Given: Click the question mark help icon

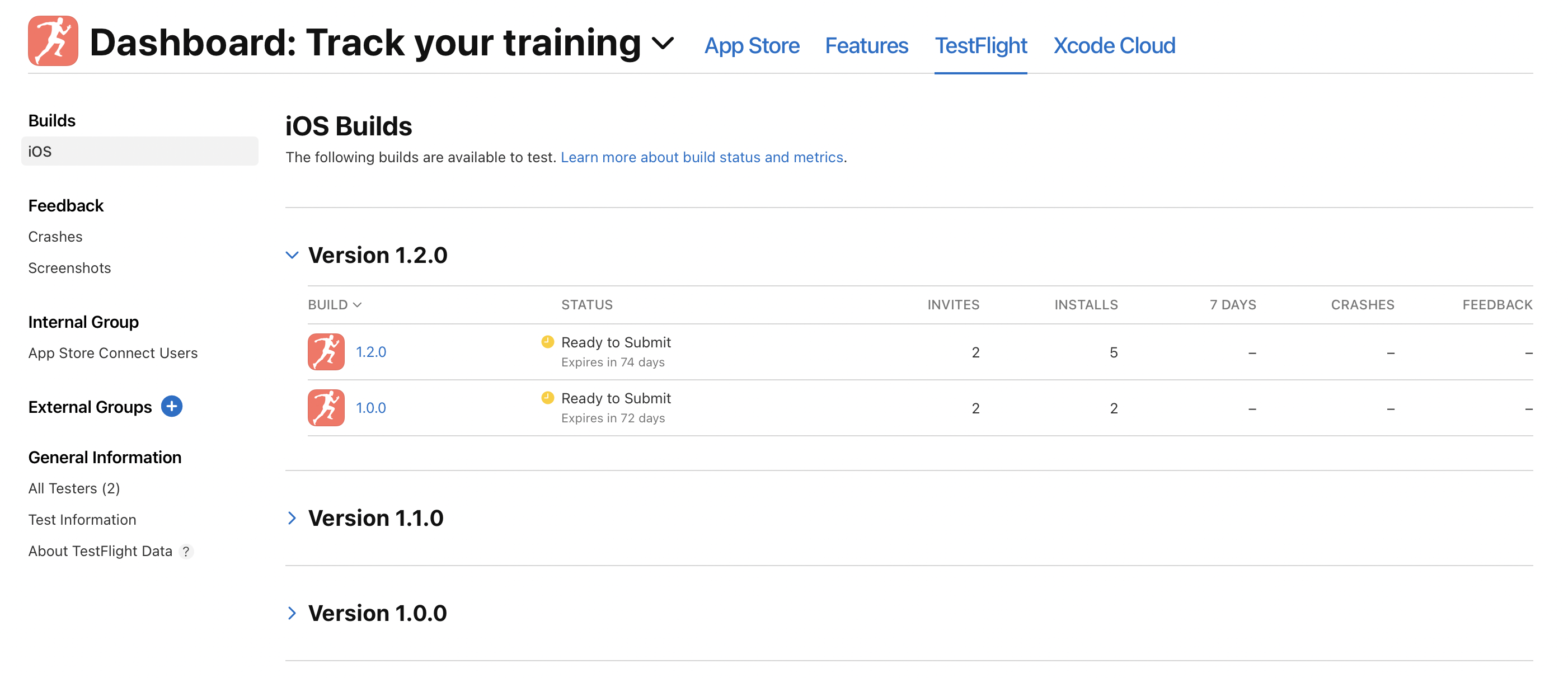Looking at the screenshot, I should click(186, 552).
